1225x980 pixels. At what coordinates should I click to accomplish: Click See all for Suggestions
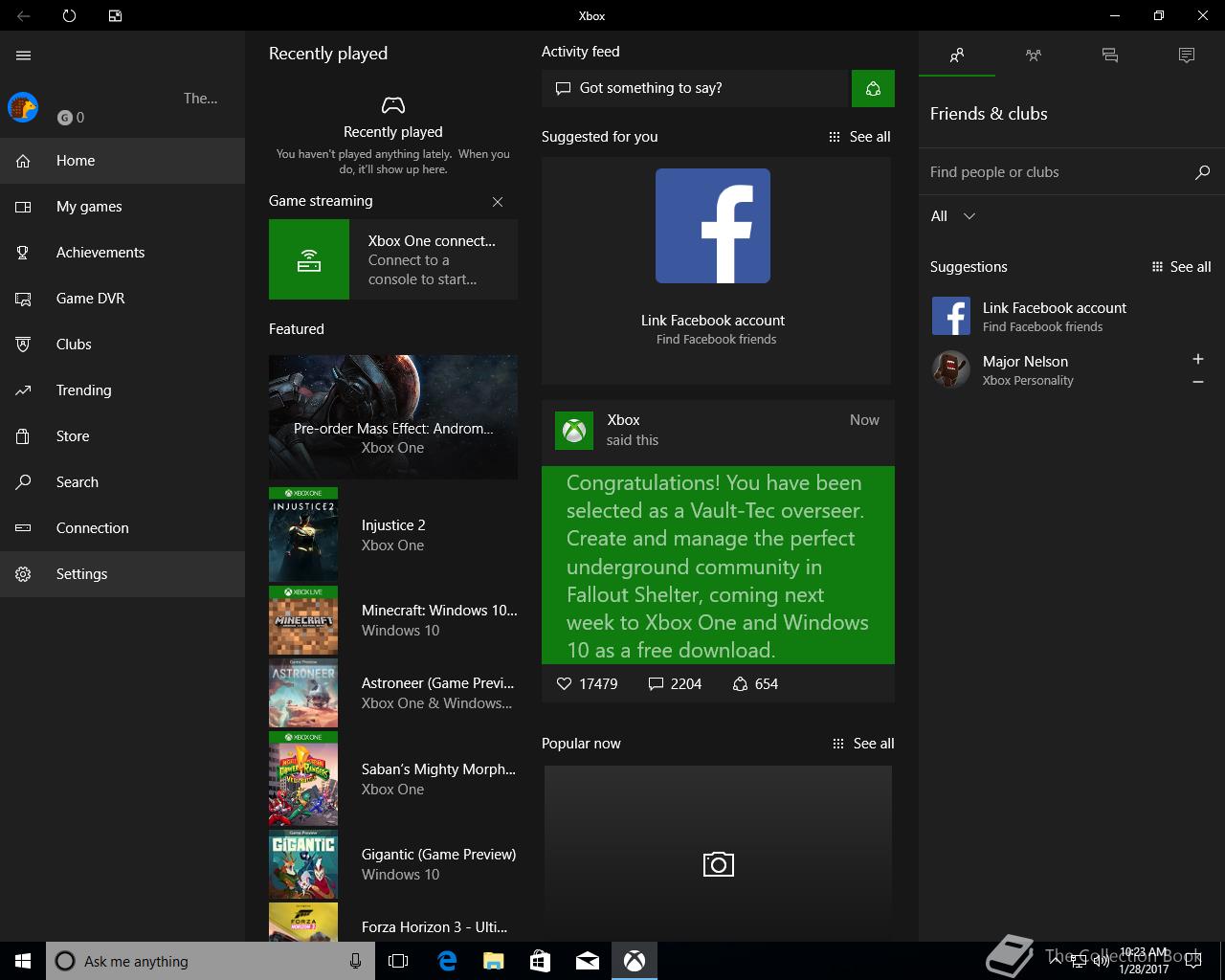[x=1181, y=267]
